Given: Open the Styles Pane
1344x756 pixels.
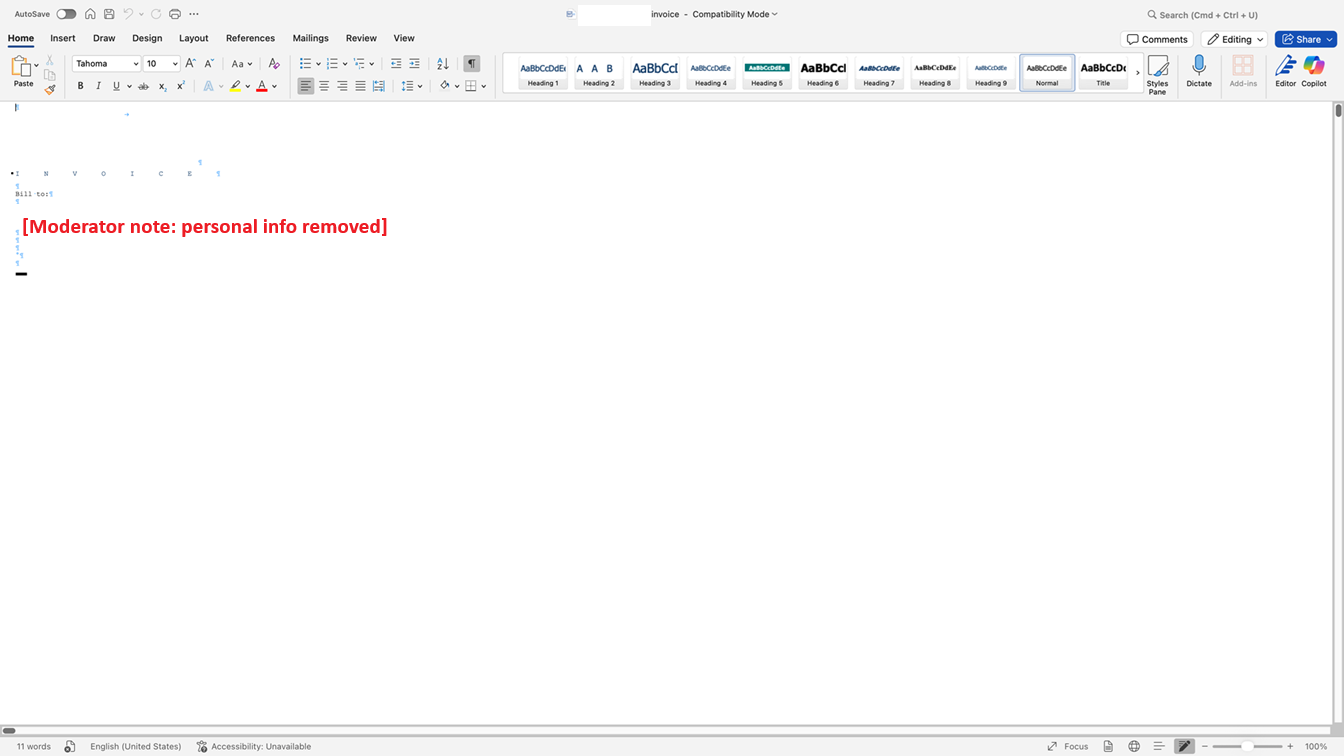Looking at the screenshot, I should pyautogui.click(x=1157, y=74).
